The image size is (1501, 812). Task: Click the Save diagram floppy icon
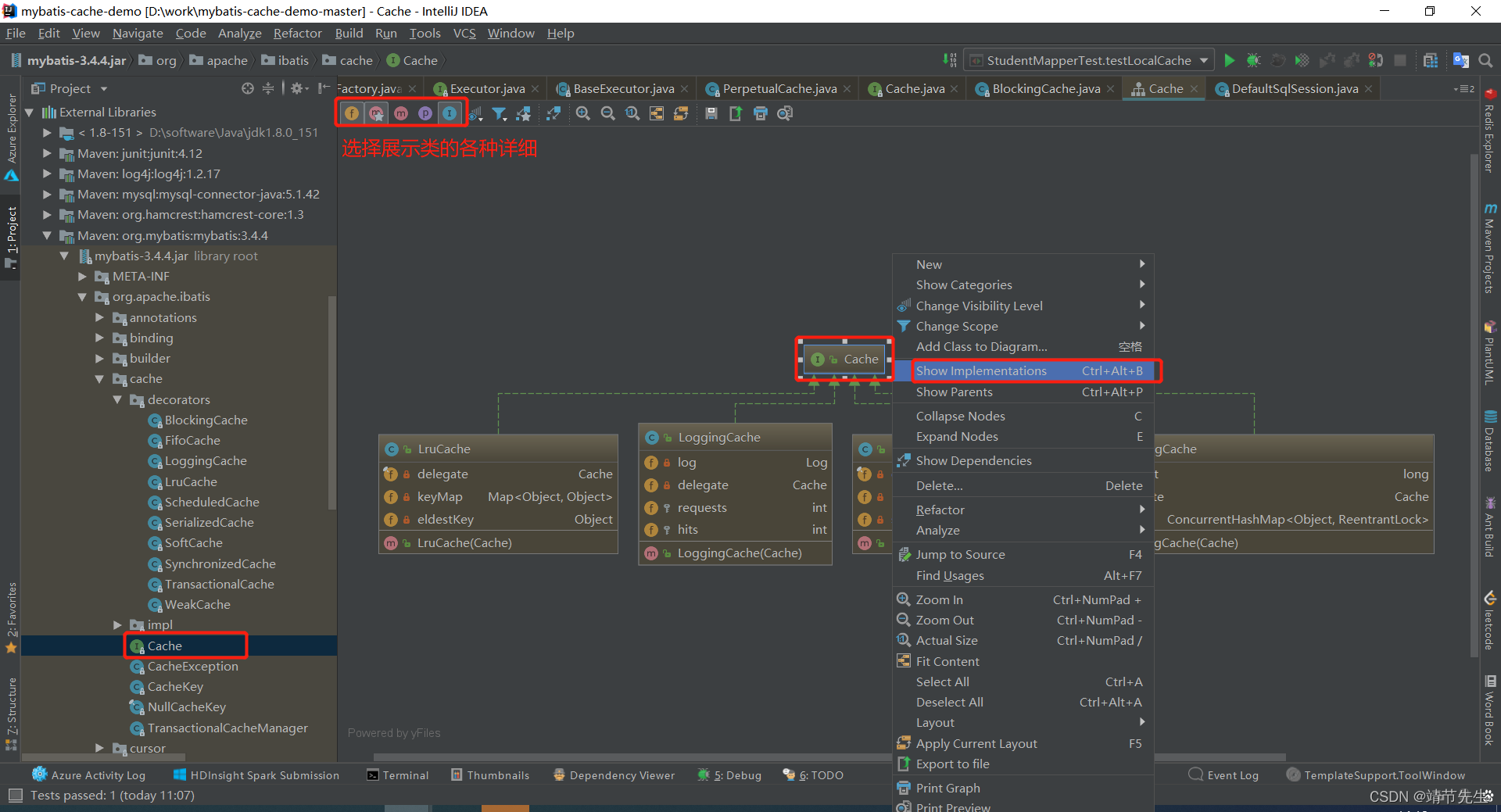(x=711, y=113)
